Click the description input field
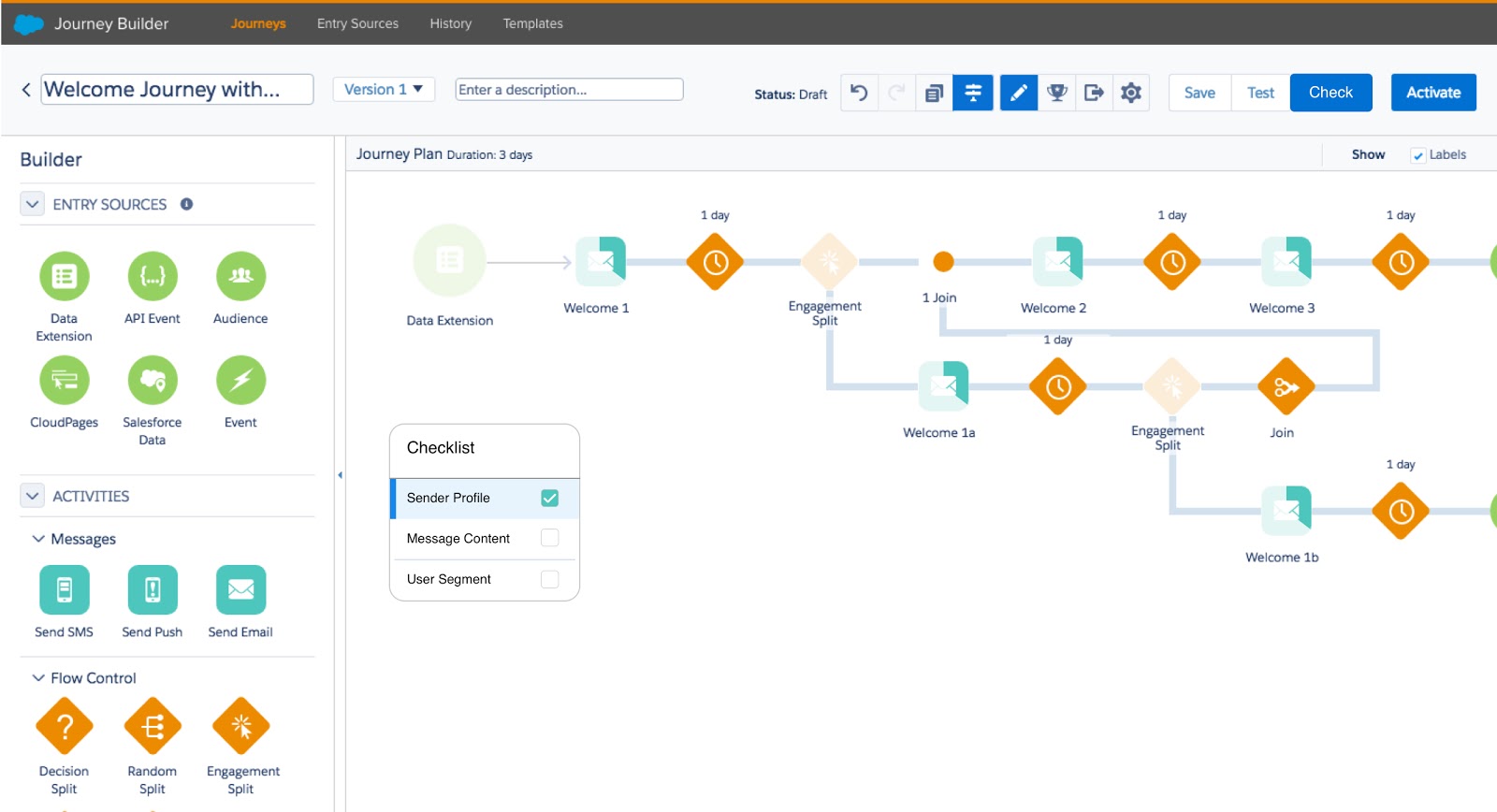Viewport: 1497px width, 812px height. point(569,90)
